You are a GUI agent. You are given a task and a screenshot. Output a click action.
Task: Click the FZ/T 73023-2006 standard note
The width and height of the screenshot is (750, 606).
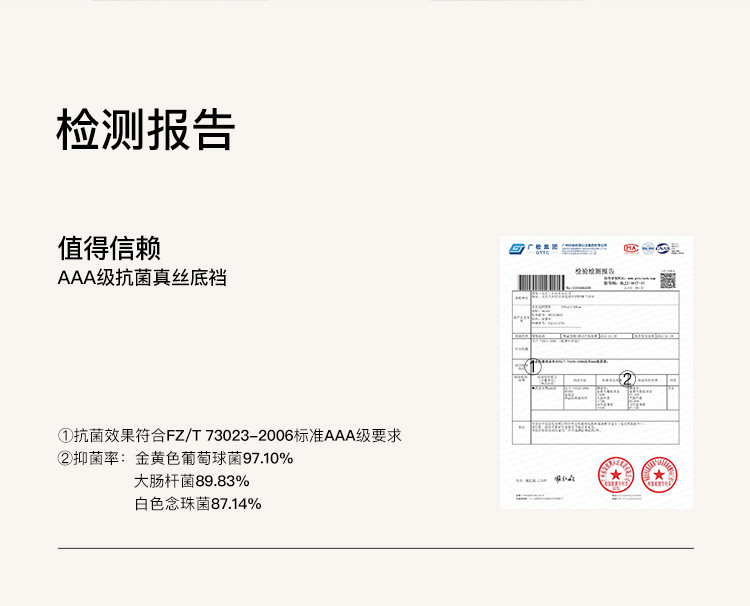pos(230,436)
